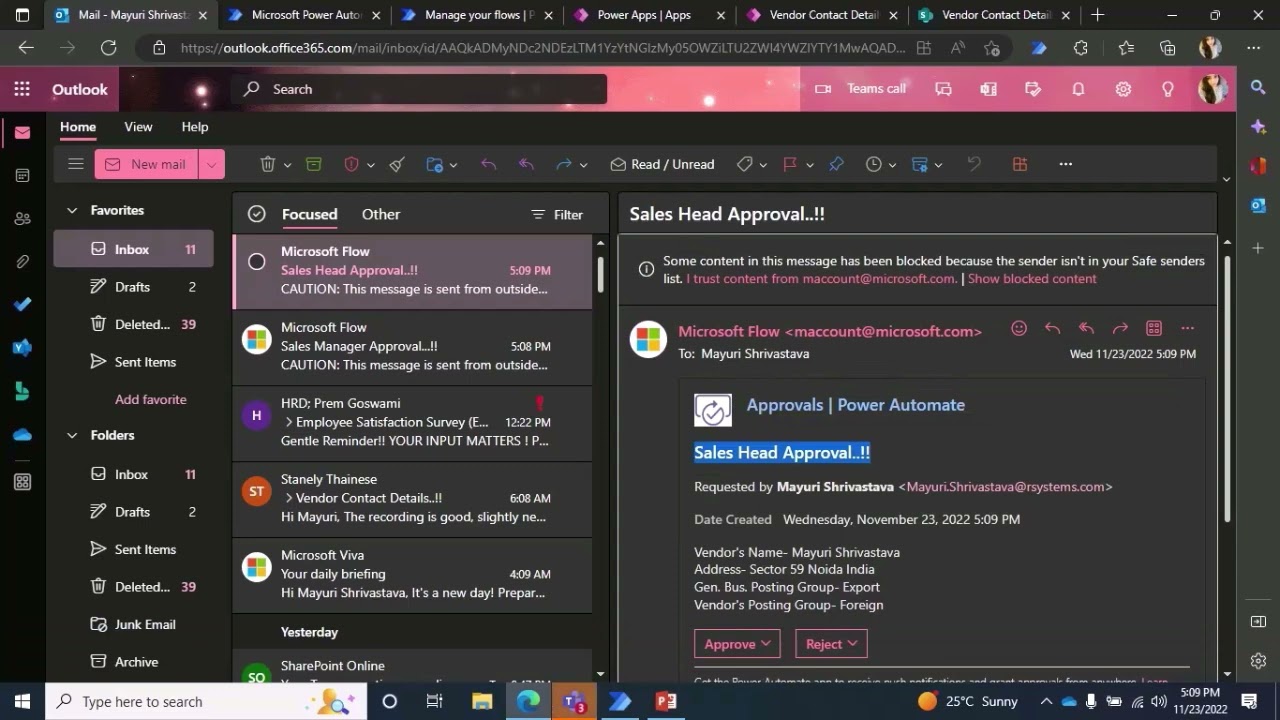Open To Do checkmark in the left rail
1280x720 pixels.
coord(22,304)
